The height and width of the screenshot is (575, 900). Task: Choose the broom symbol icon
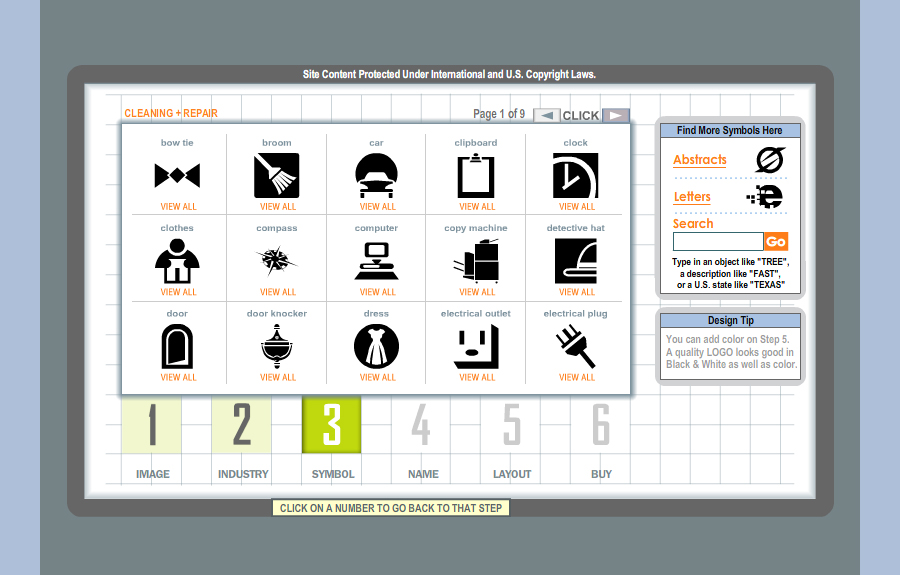coord(277,176)
